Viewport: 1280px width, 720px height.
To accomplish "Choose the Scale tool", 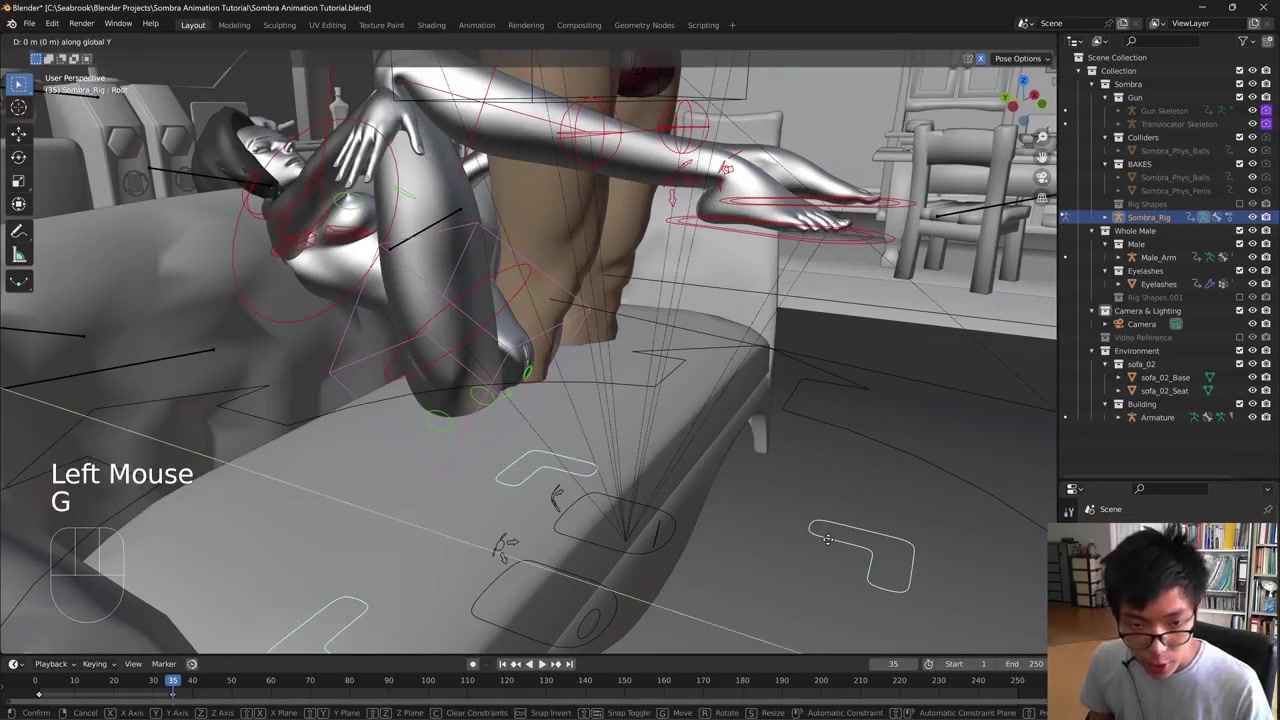I will click(x=18, y=181).
